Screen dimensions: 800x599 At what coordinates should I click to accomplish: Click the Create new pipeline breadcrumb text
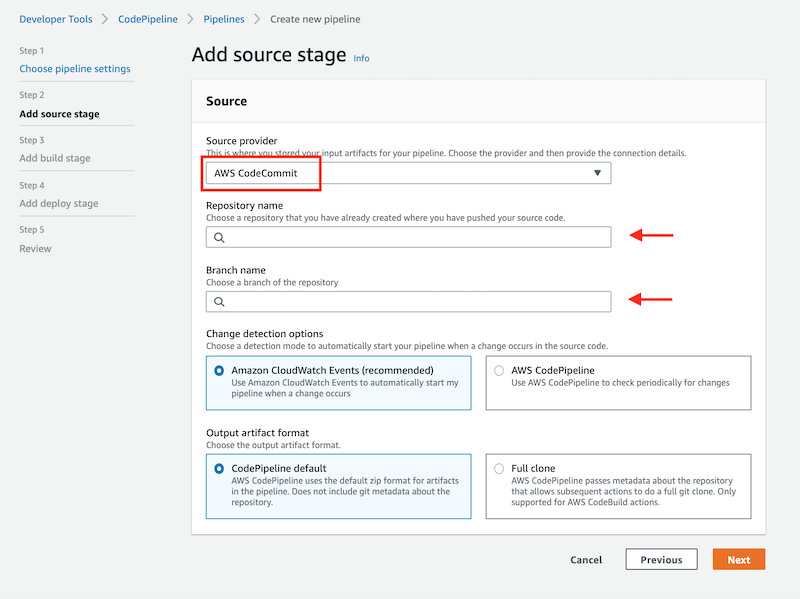click(x=315, y=19)
